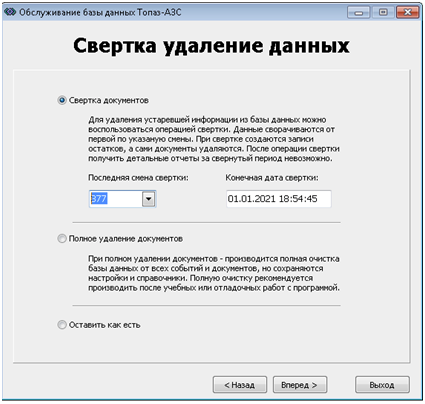The width and height of the screenshot is (425, 404).
Task: Click the label Последняя смена свертки:
Action: point(138,178)
